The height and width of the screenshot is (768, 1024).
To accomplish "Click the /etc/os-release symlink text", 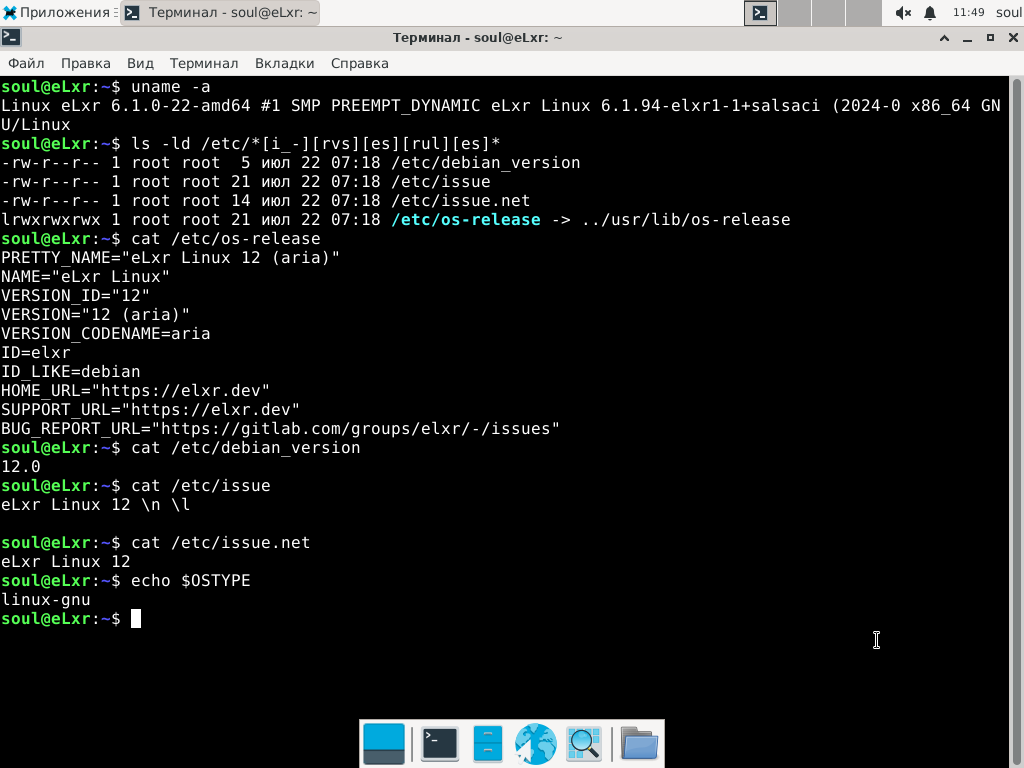I will pos(466,219).
